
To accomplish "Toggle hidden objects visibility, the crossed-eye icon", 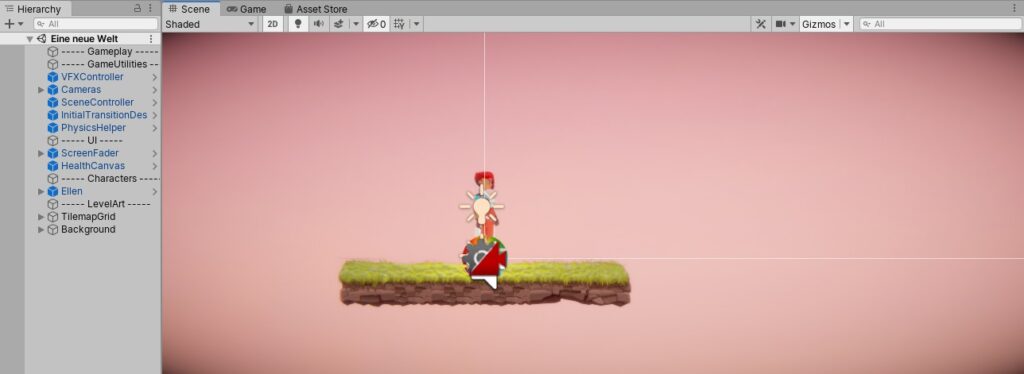I will coord(376,24).
